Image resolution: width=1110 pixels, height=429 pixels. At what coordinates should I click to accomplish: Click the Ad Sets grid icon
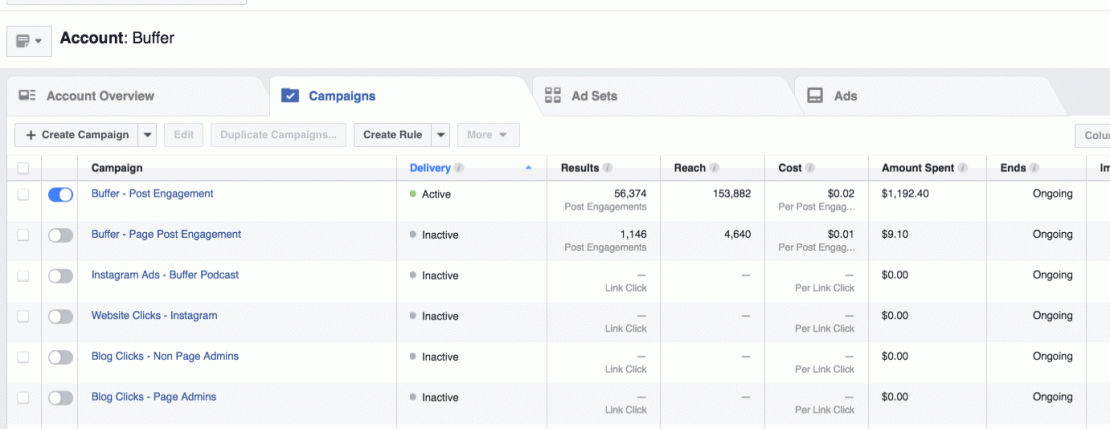552,96
